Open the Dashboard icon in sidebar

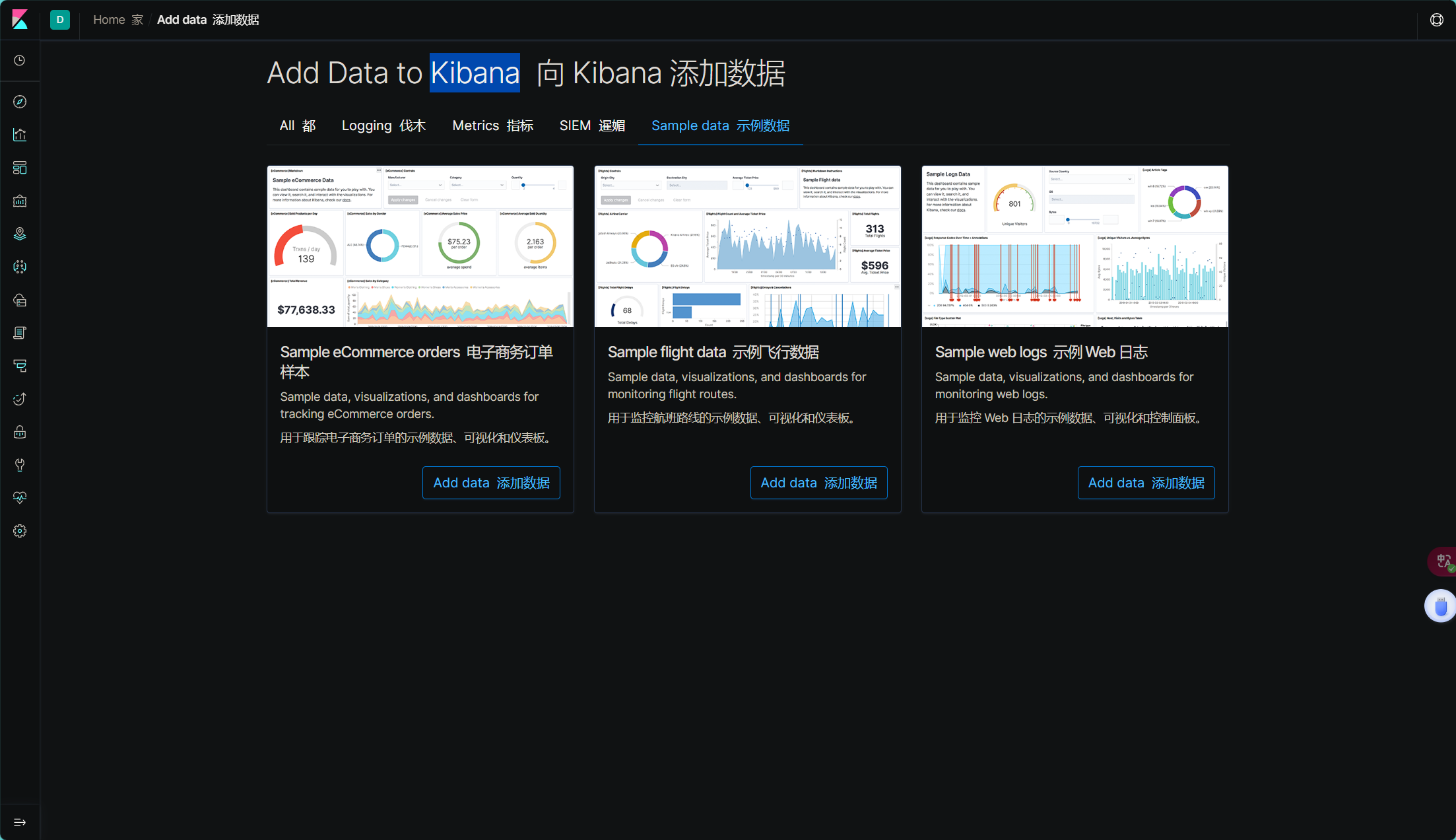20,168
